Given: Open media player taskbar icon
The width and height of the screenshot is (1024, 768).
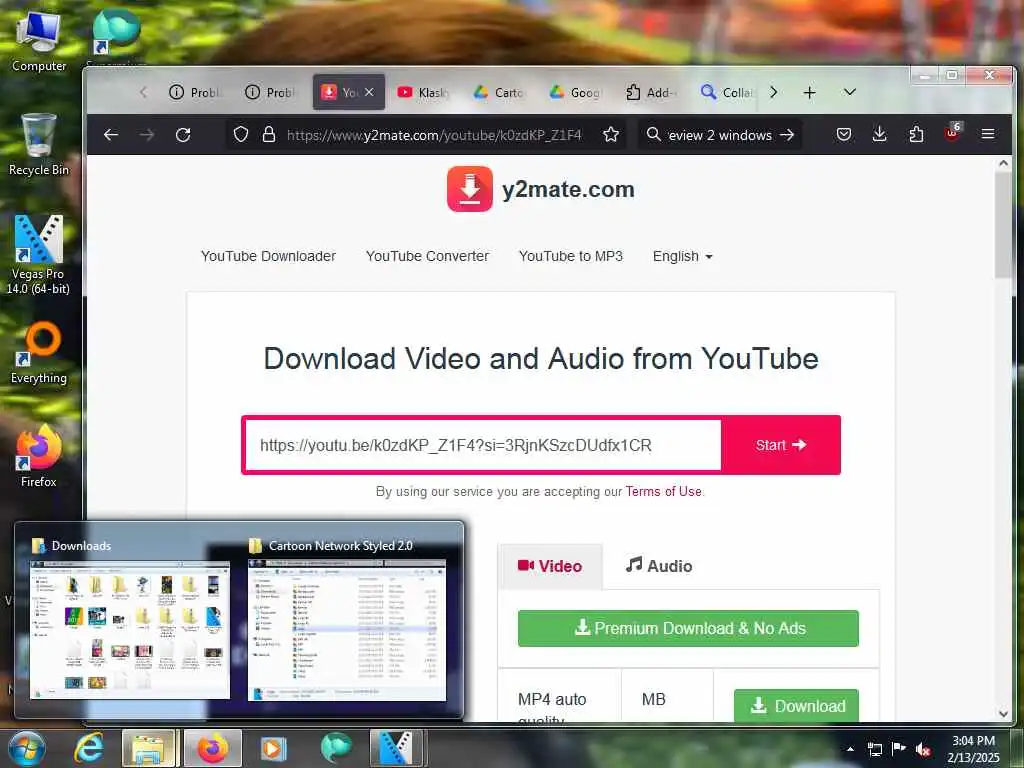Looking at the screenshot, I should (273, 748).
